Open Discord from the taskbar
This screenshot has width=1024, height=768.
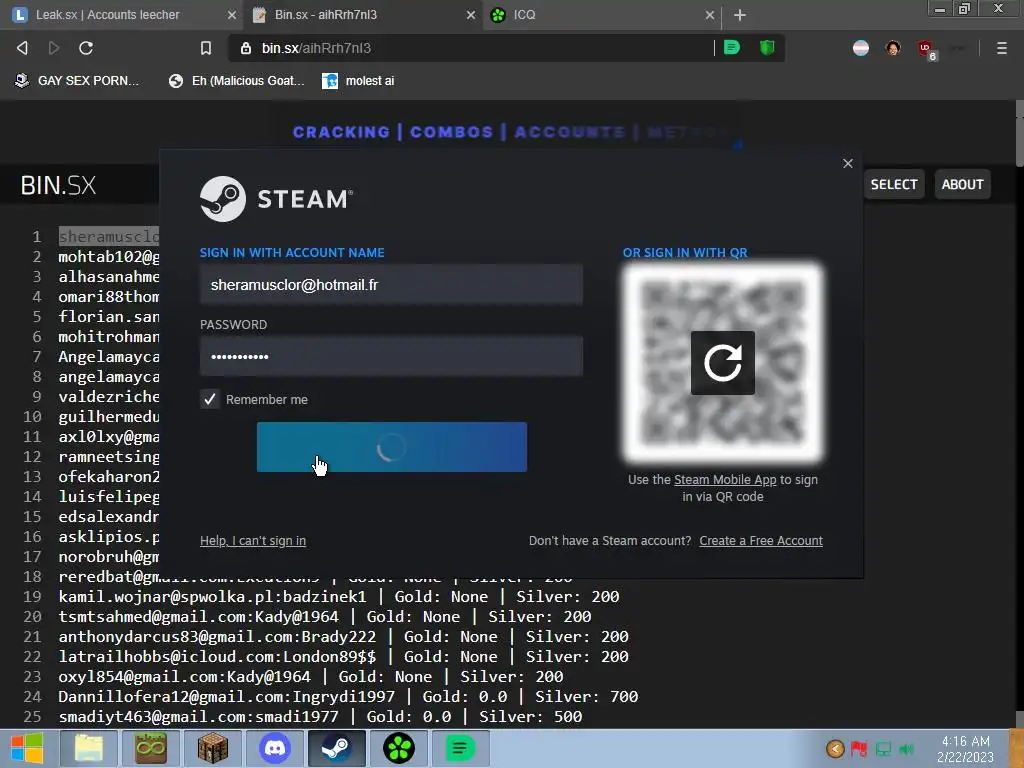[275, 748]
